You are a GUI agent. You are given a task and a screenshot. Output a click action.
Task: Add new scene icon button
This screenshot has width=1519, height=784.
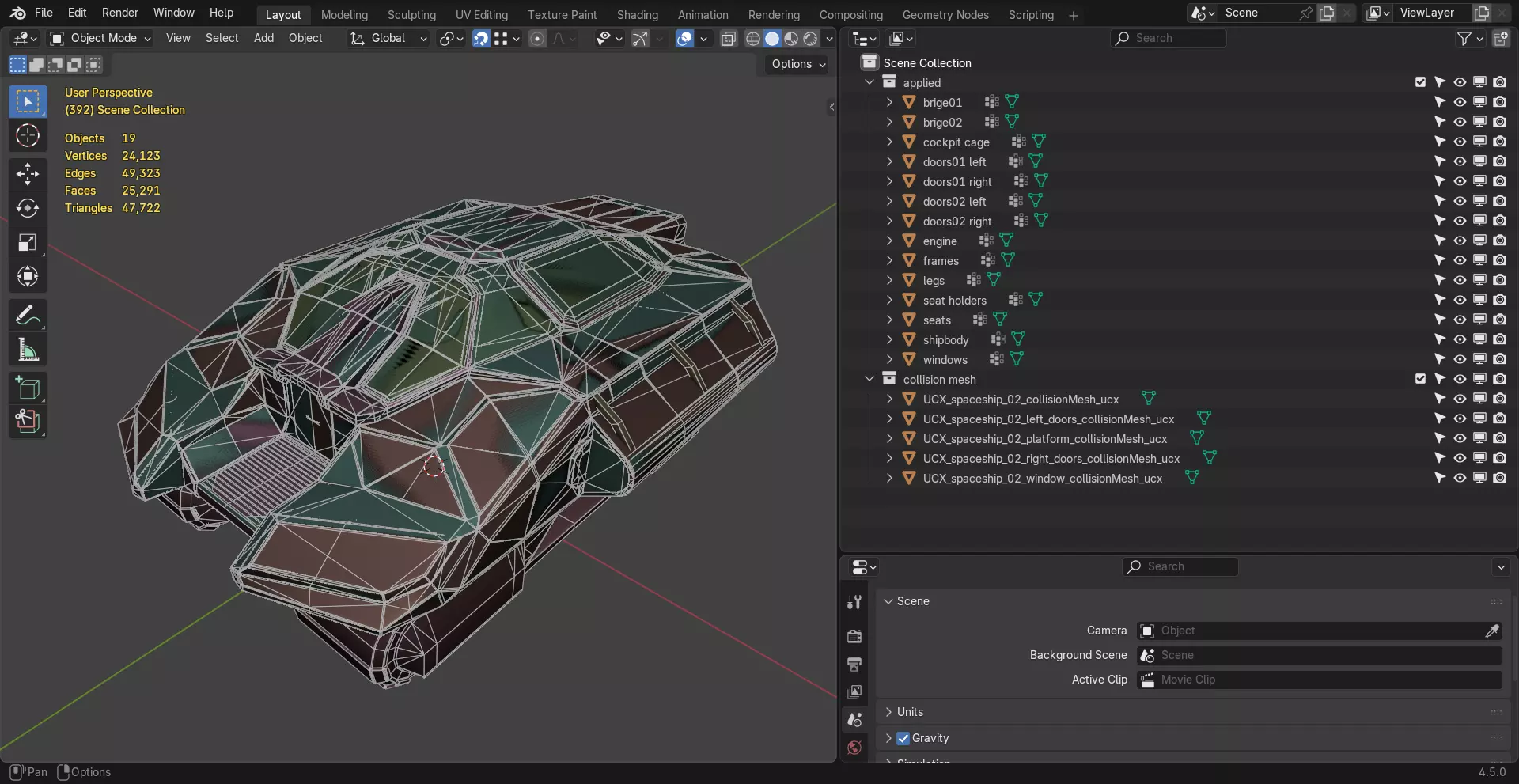click(1327, 13)
